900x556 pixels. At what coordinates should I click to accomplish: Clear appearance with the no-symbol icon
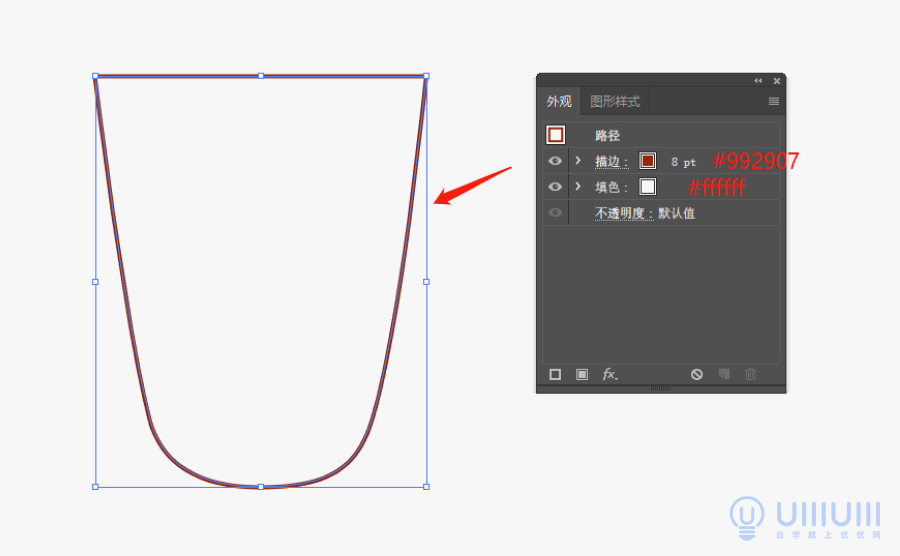pyautogui.click(x=697, y=375)
